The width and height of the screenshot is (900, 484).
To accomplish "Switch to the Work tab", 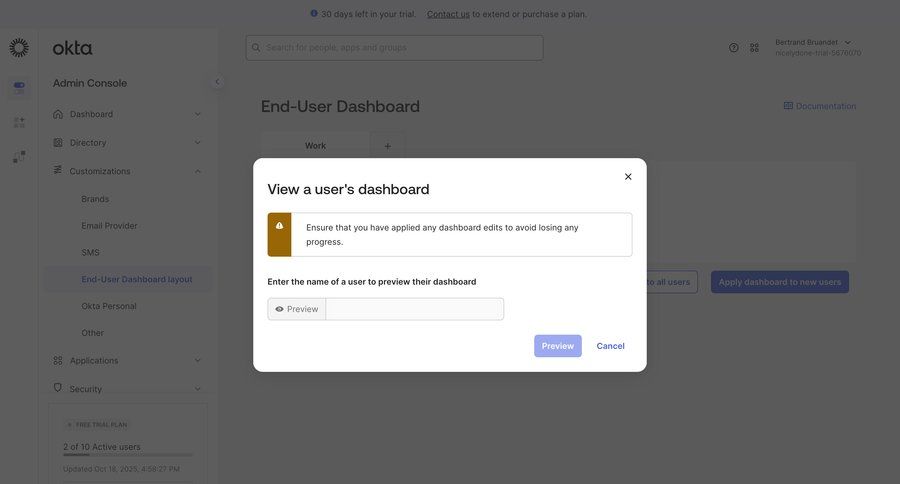I will pyautogui.click(x=315, y=146).
